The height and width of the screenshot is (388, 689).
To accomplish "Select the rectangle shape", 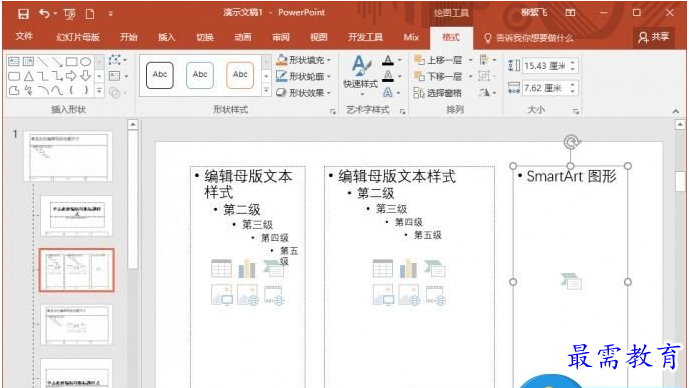I will click(71, 62).
